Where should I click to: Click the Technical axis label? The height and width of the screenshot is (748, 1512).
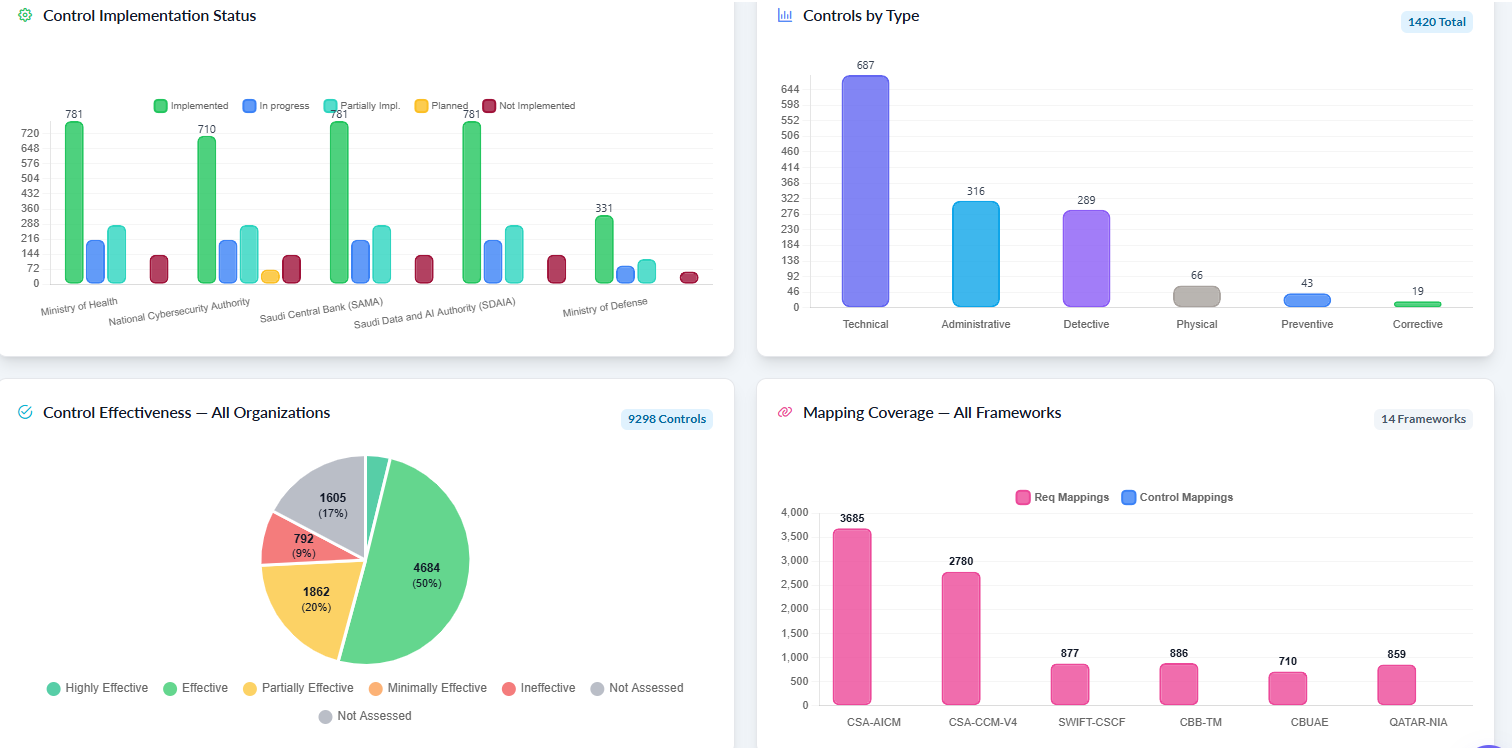pos(866,324)
